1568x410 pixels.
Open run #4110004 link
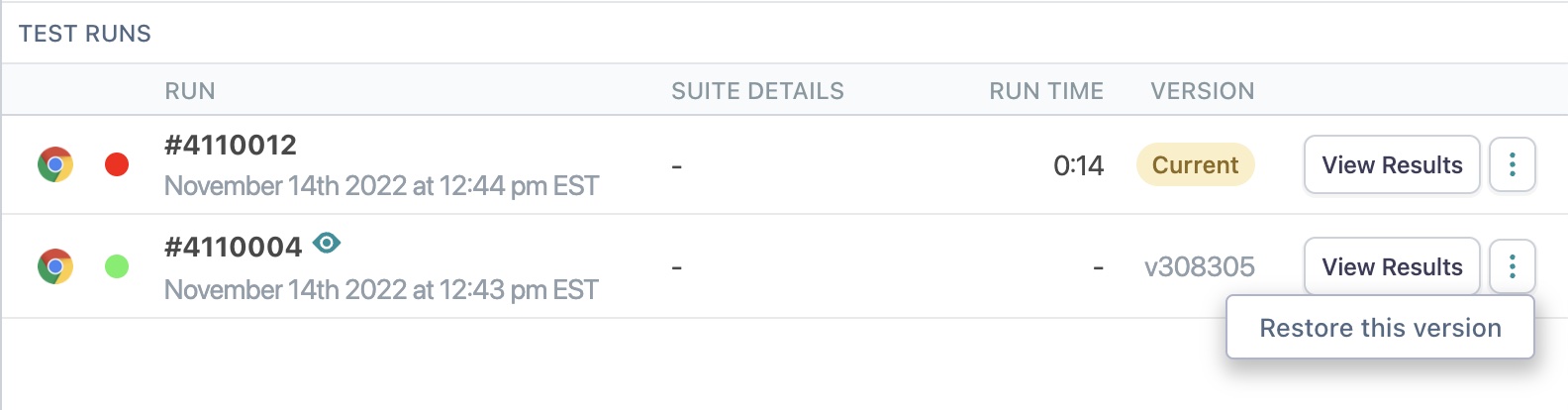point(234,247)
